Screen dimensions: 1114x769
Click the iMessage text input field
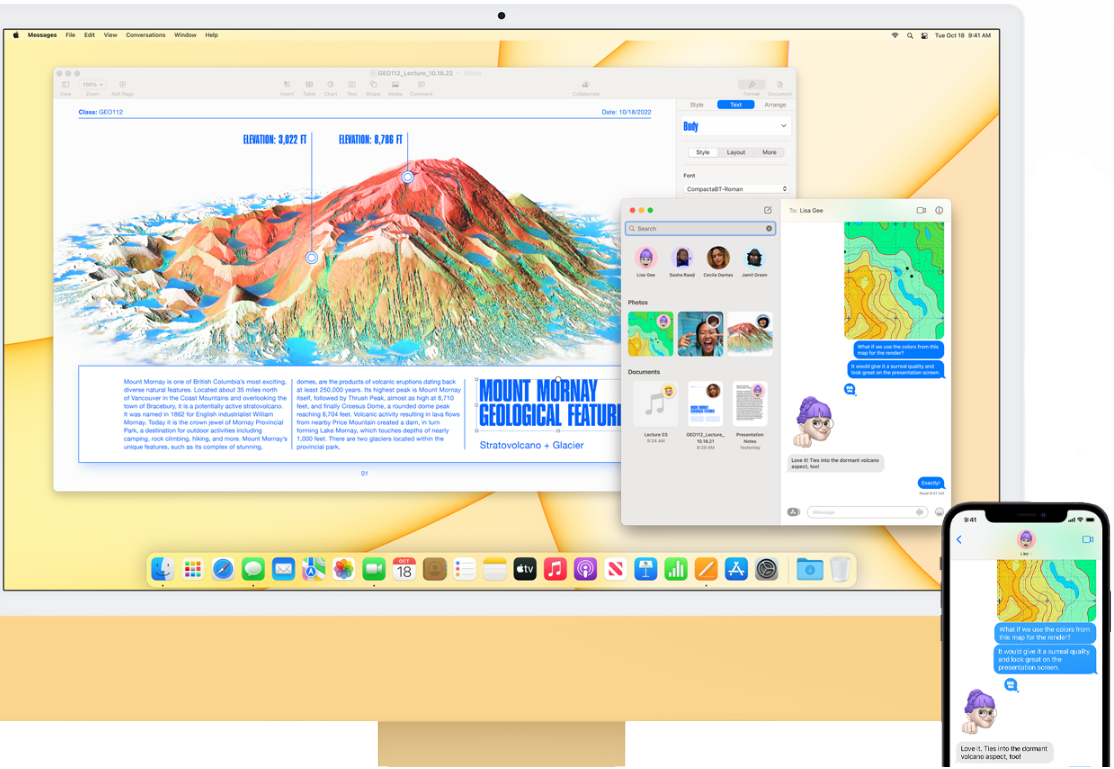[x=867, y=512]
